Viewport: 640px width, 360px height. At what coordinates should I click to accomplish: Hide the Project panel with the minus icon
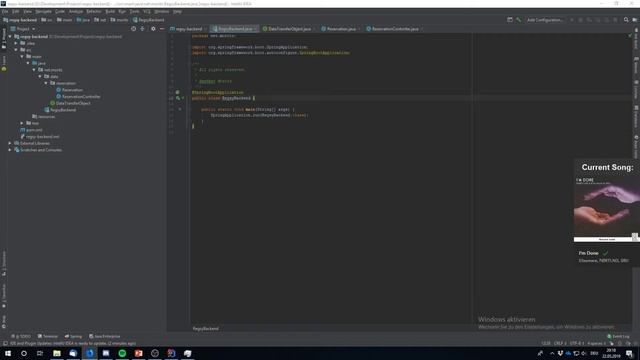pos(162,29)
